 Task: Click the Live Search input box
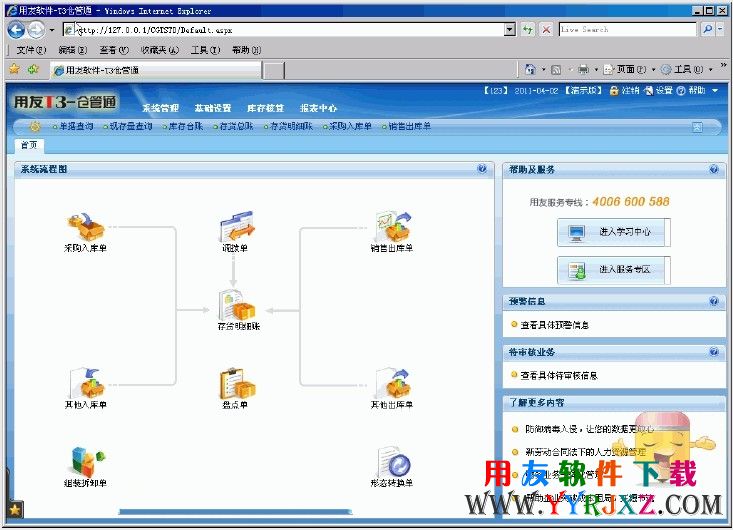(x=627, y=29)
